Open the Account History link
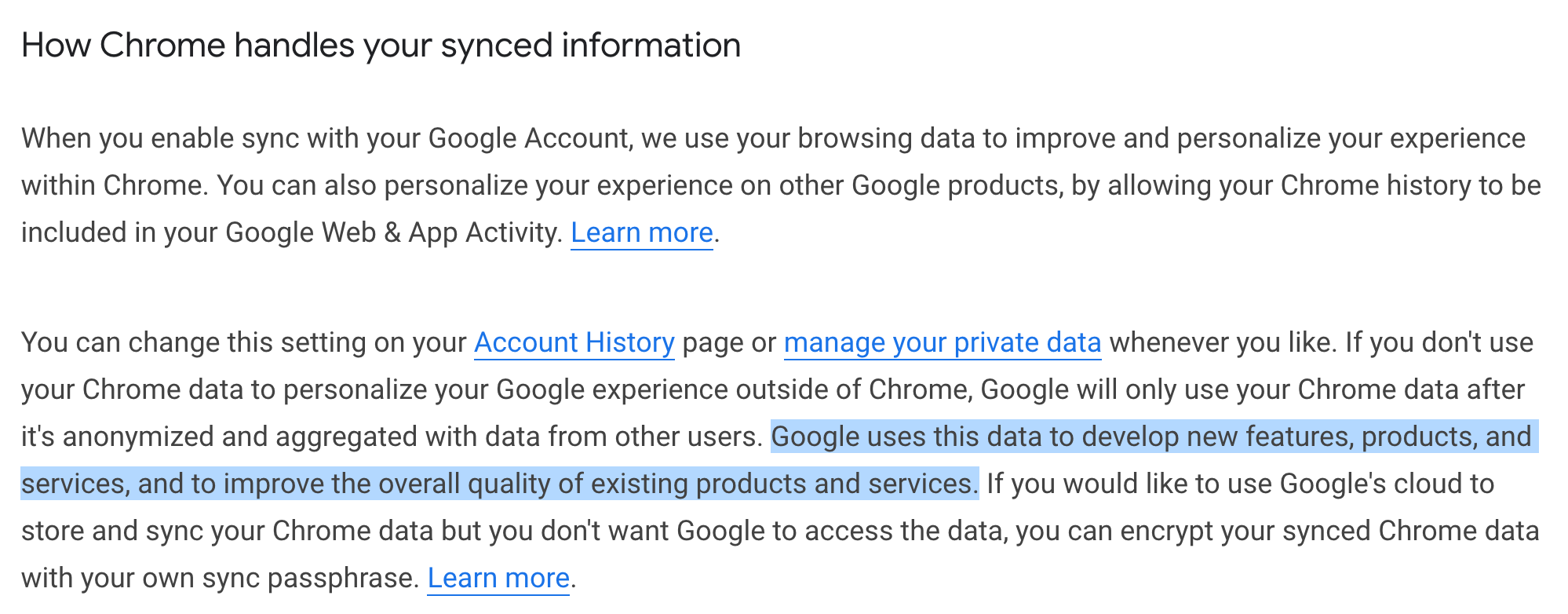This screenshot has height=614, width=1568. point(574,342)
